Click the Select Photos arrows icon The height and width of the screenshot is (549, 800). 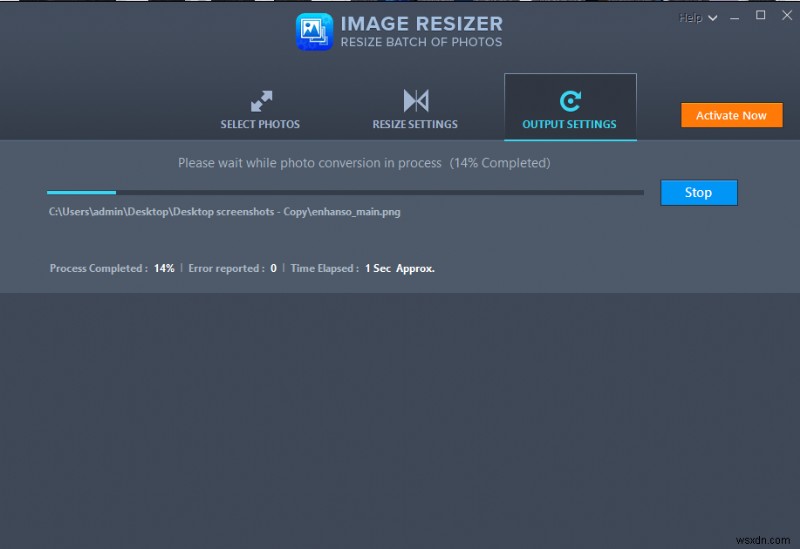(x=261, y=101)
